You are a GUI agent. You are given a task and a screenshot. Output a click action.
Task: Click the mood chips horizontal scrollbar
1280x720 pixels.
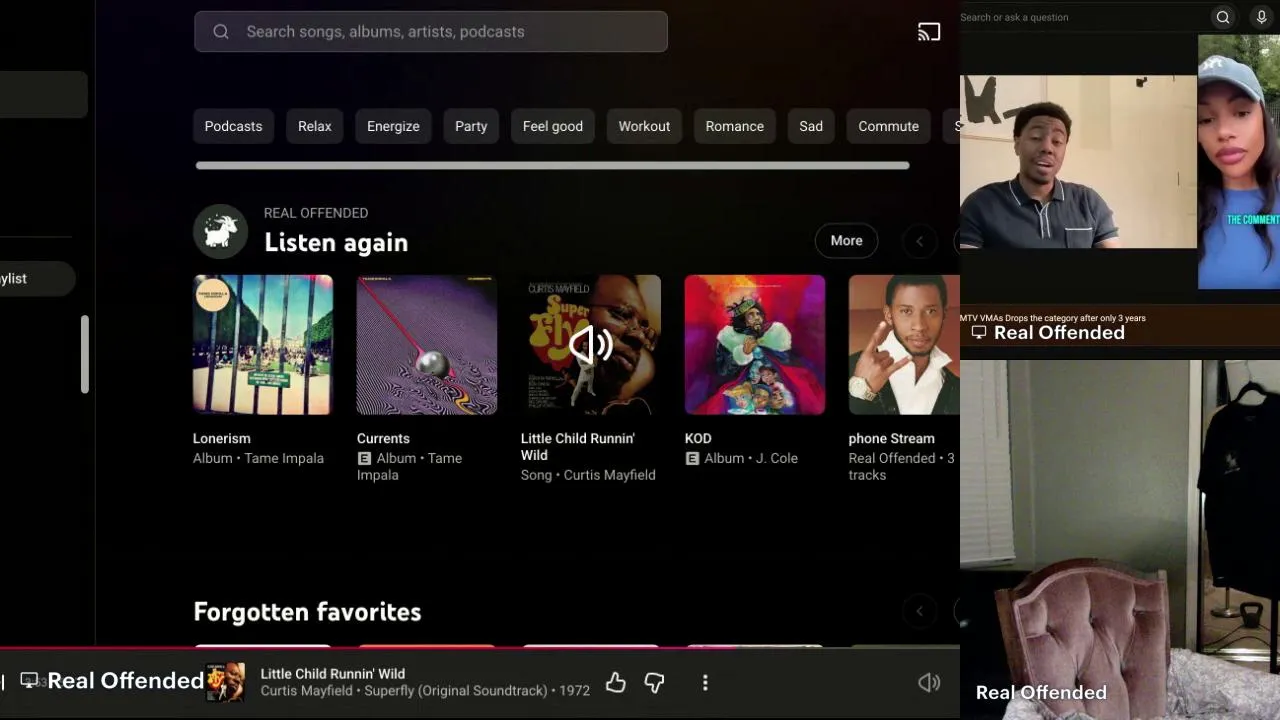coord(553,166)
